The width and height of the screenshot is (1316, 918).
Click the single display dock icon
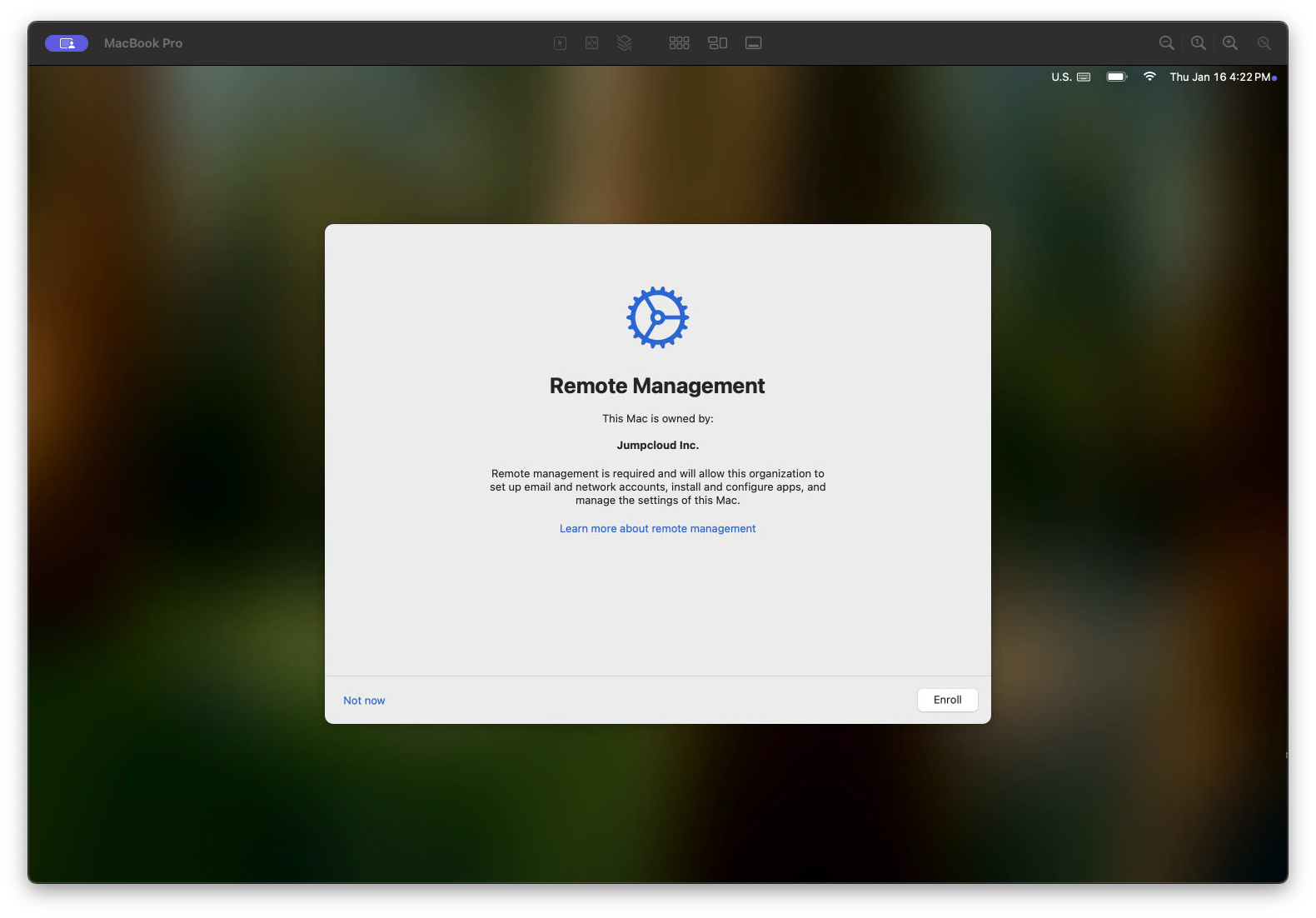click(x=753, y=43)
